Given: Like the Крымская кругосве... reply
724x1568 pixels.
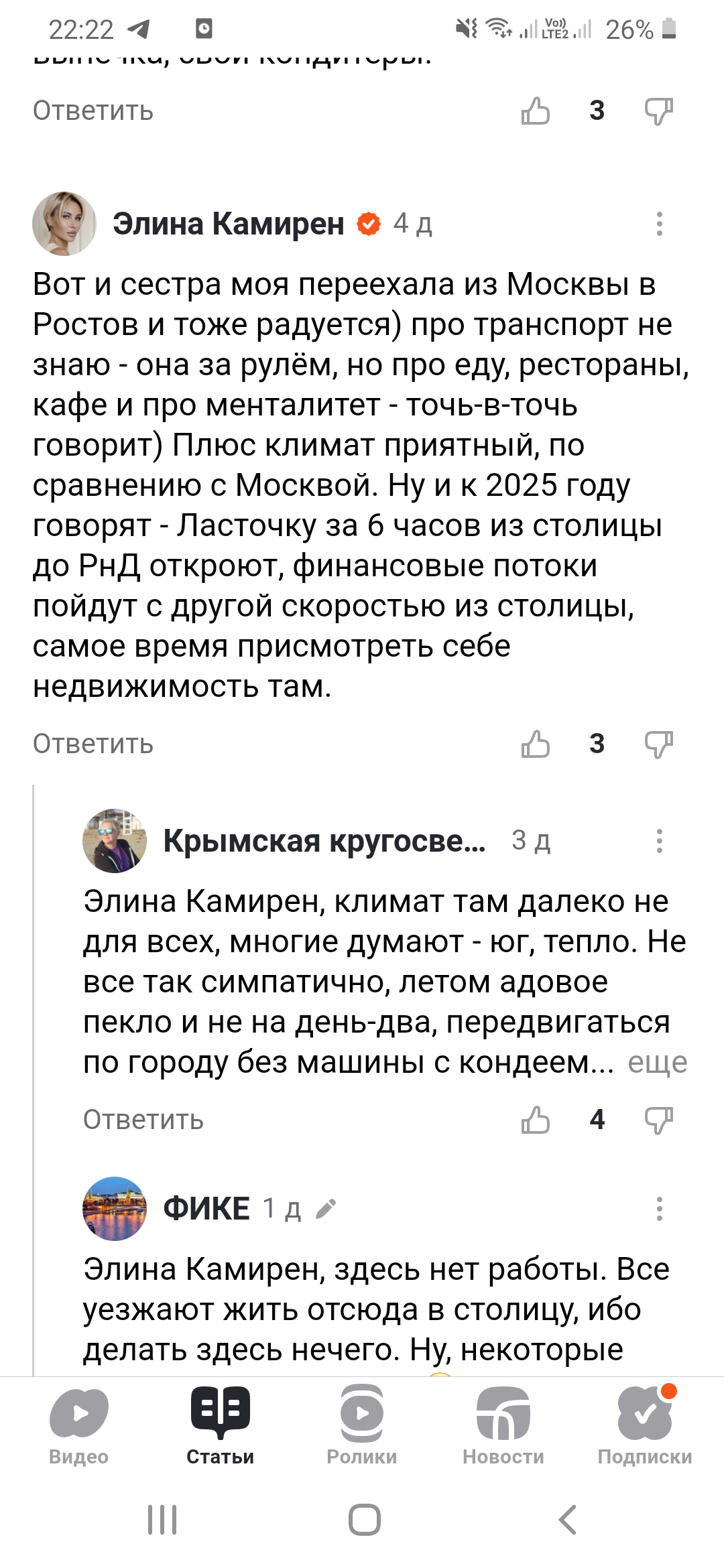Looking at the screenshot, I should 536,1119.
